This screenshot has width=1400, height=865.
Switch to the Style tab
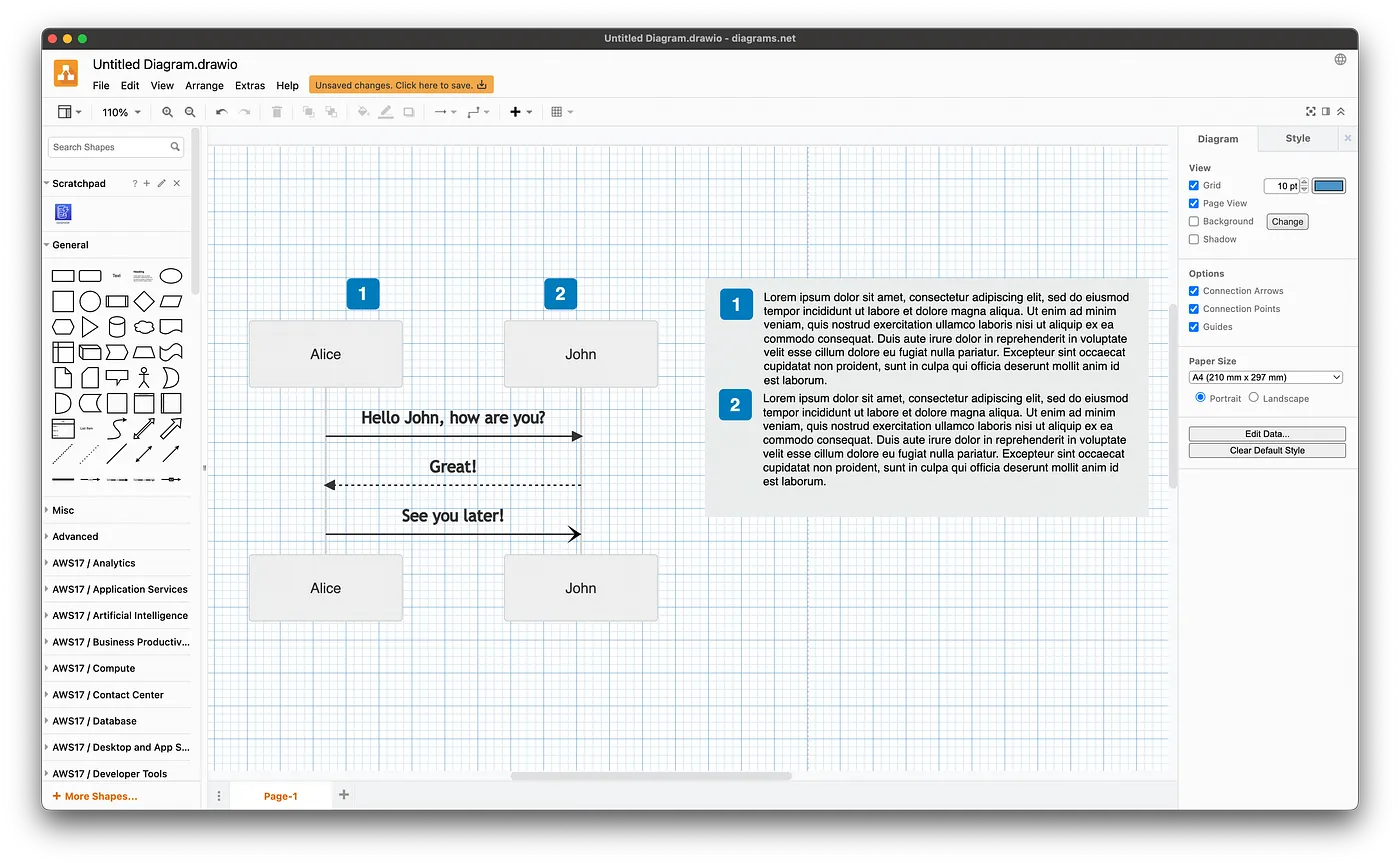coord(1297,138)
